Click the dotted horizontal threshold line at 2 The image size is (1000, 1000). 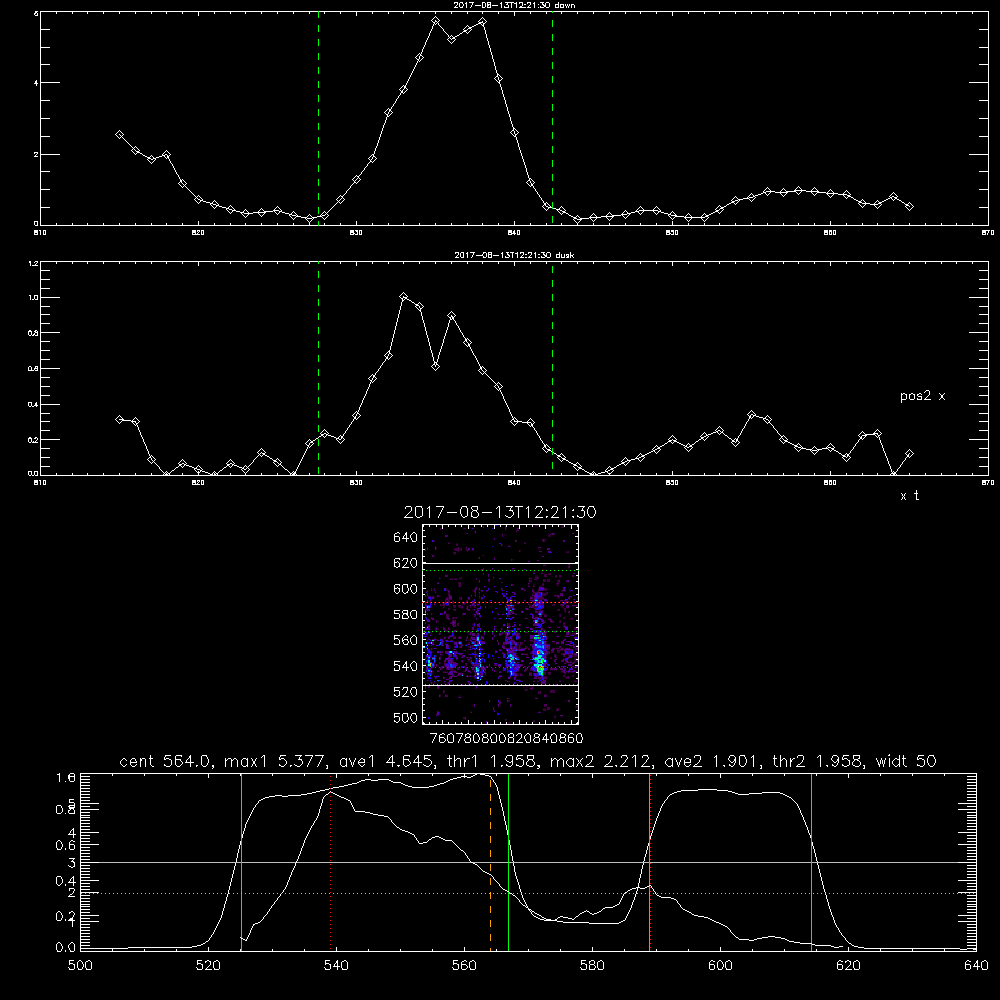(x=528, y=893)
